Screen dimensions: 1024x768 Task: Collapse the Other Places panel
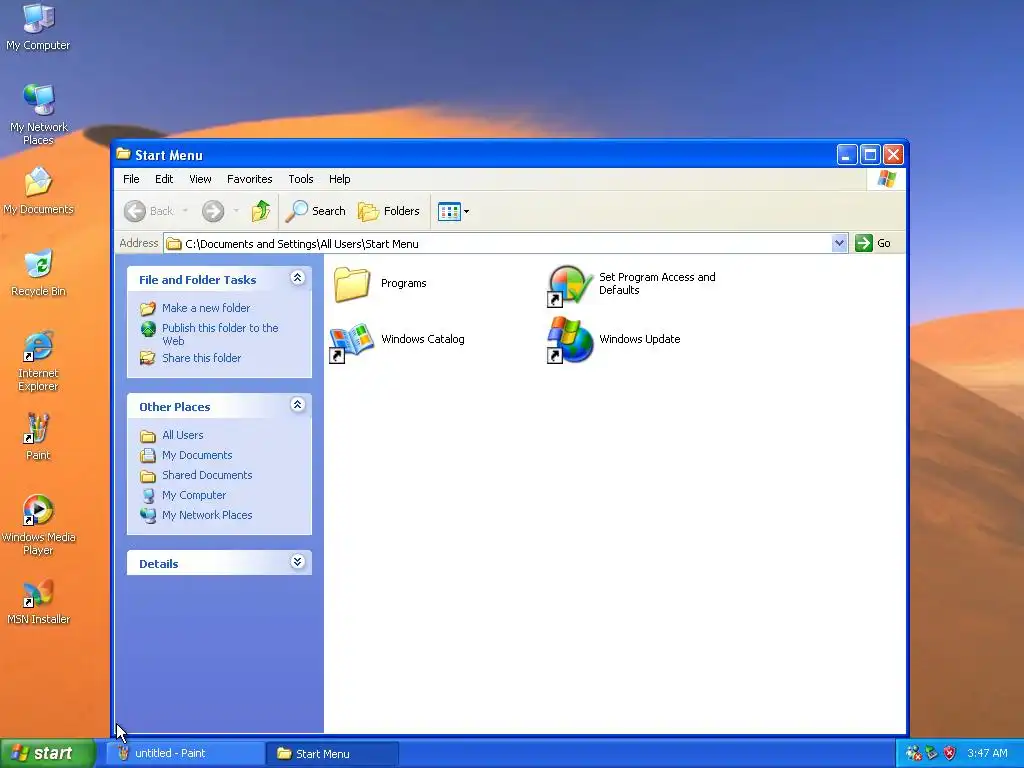tap(297, 405)
